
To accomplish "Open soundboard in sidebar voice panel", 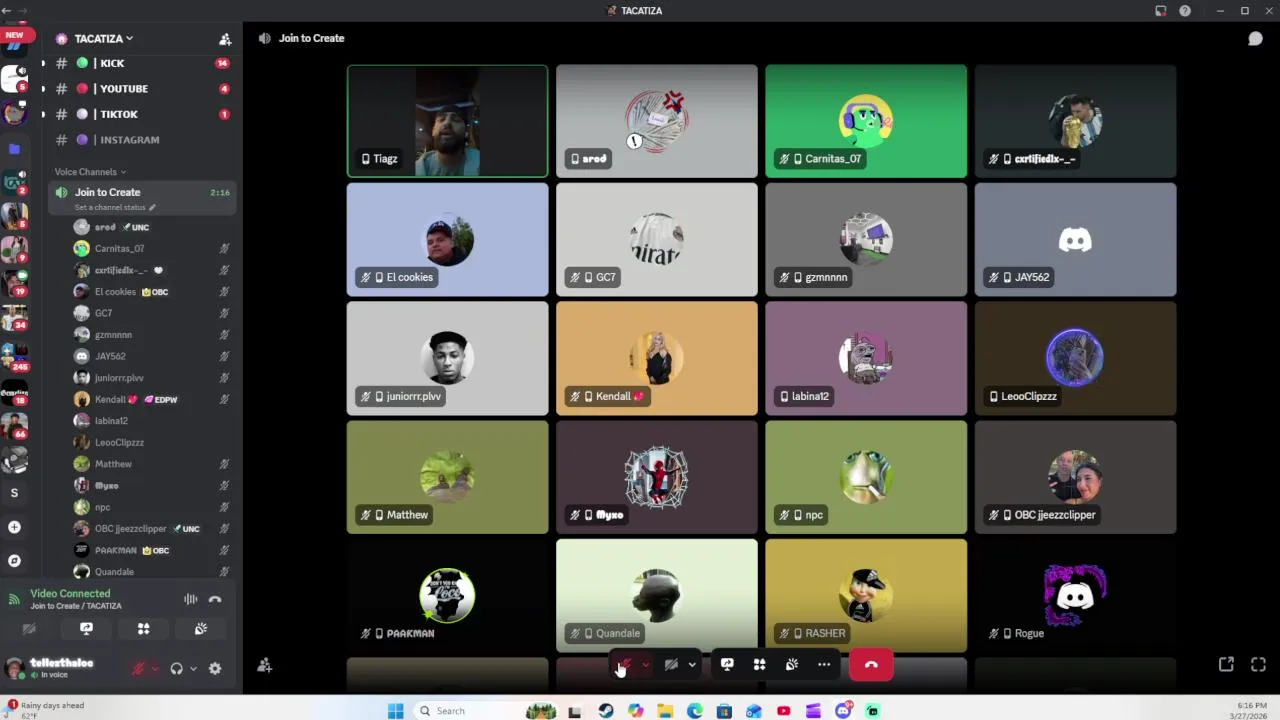I will point(201,629).
